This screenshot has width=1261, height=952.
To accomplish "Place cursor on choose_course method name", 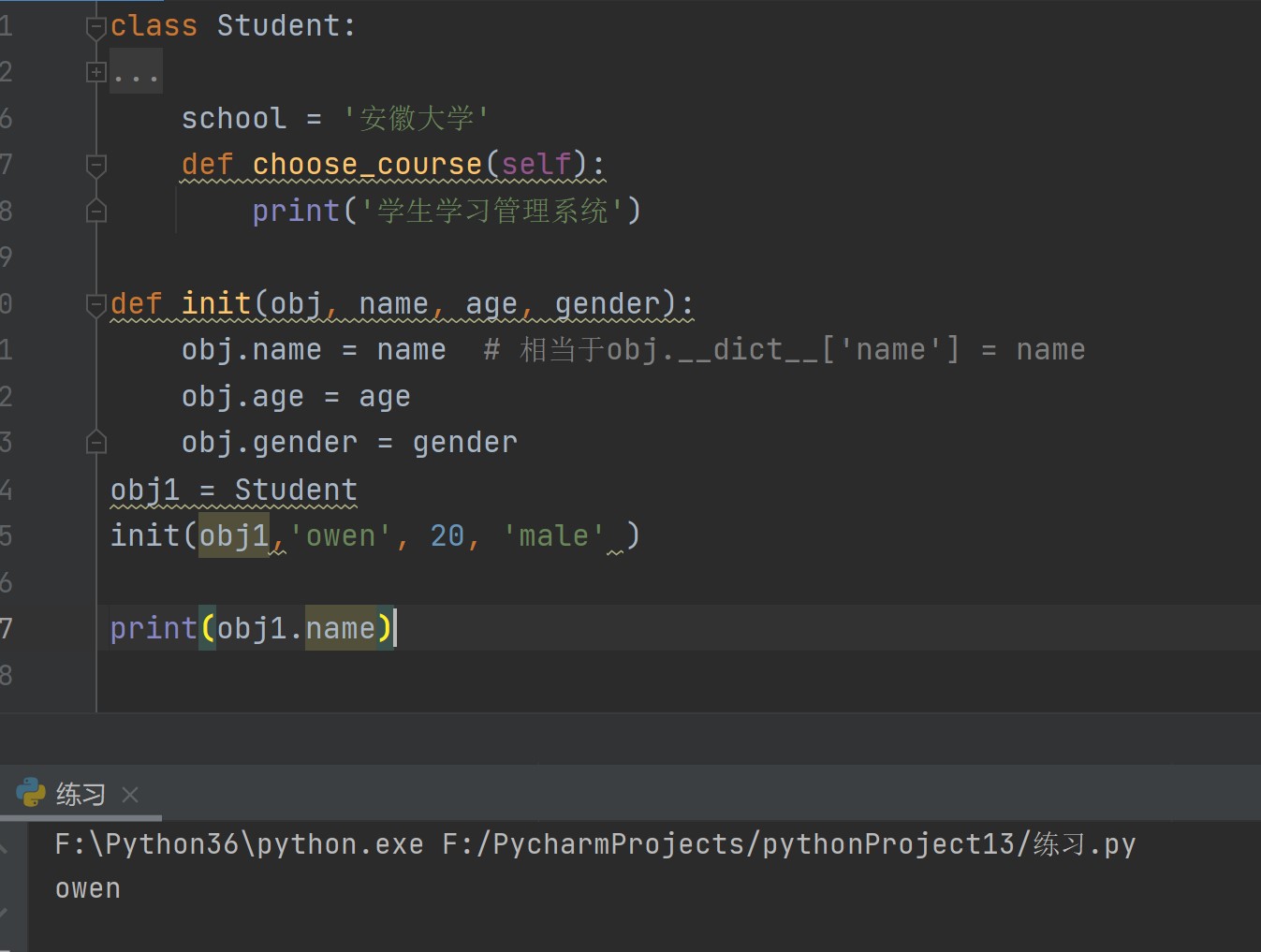I will (x=366, y=165).
